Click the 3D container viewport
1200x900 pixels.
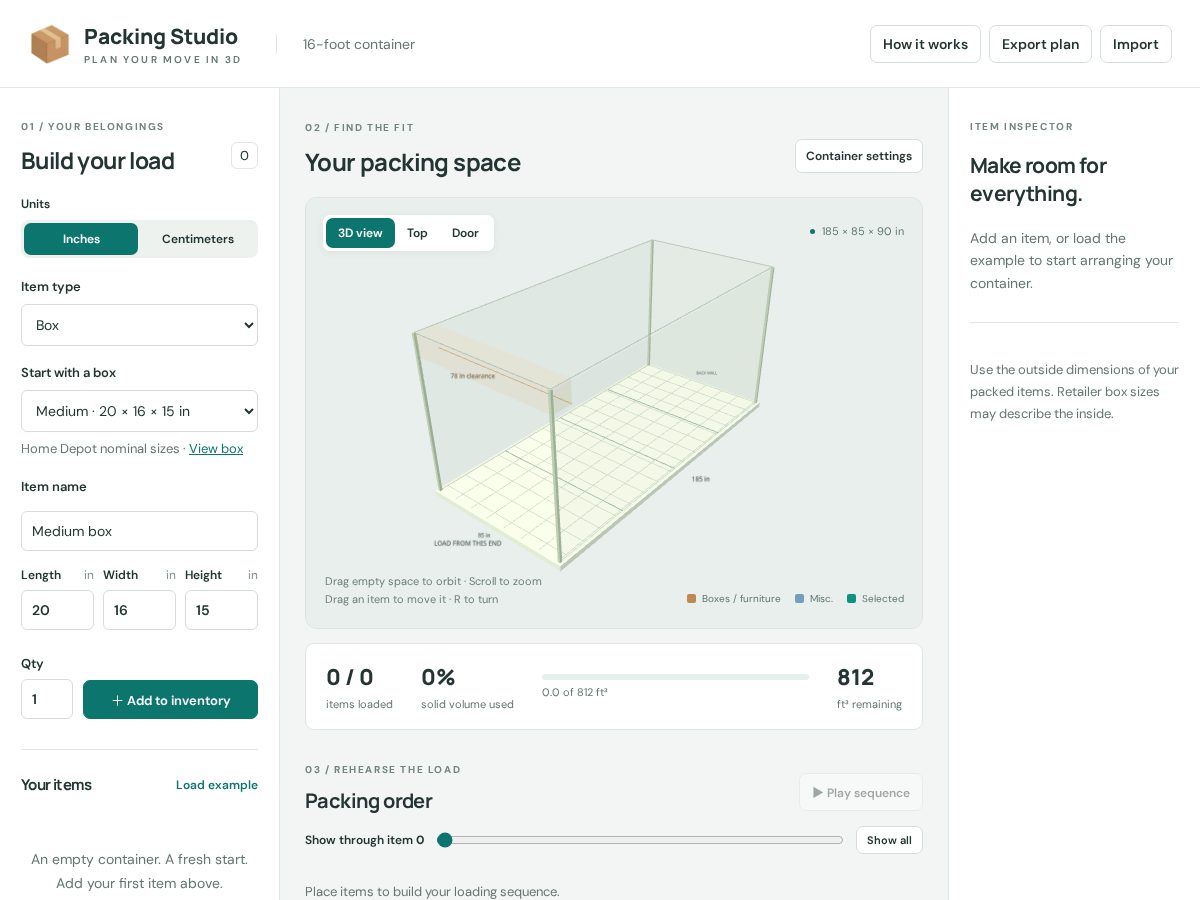pyautogui.click(x=614, y=412)
